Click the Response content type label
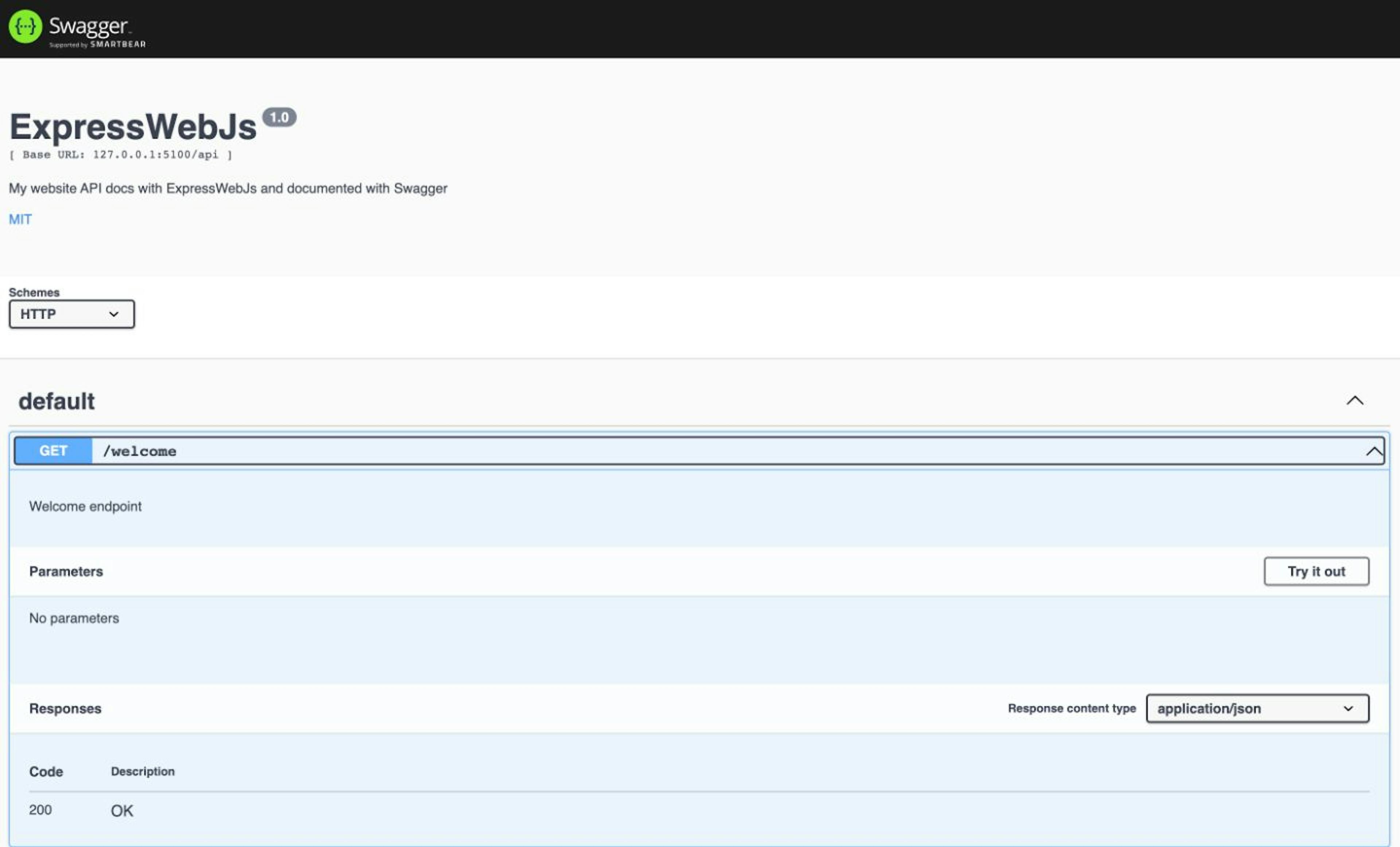 pos(1072,709)
